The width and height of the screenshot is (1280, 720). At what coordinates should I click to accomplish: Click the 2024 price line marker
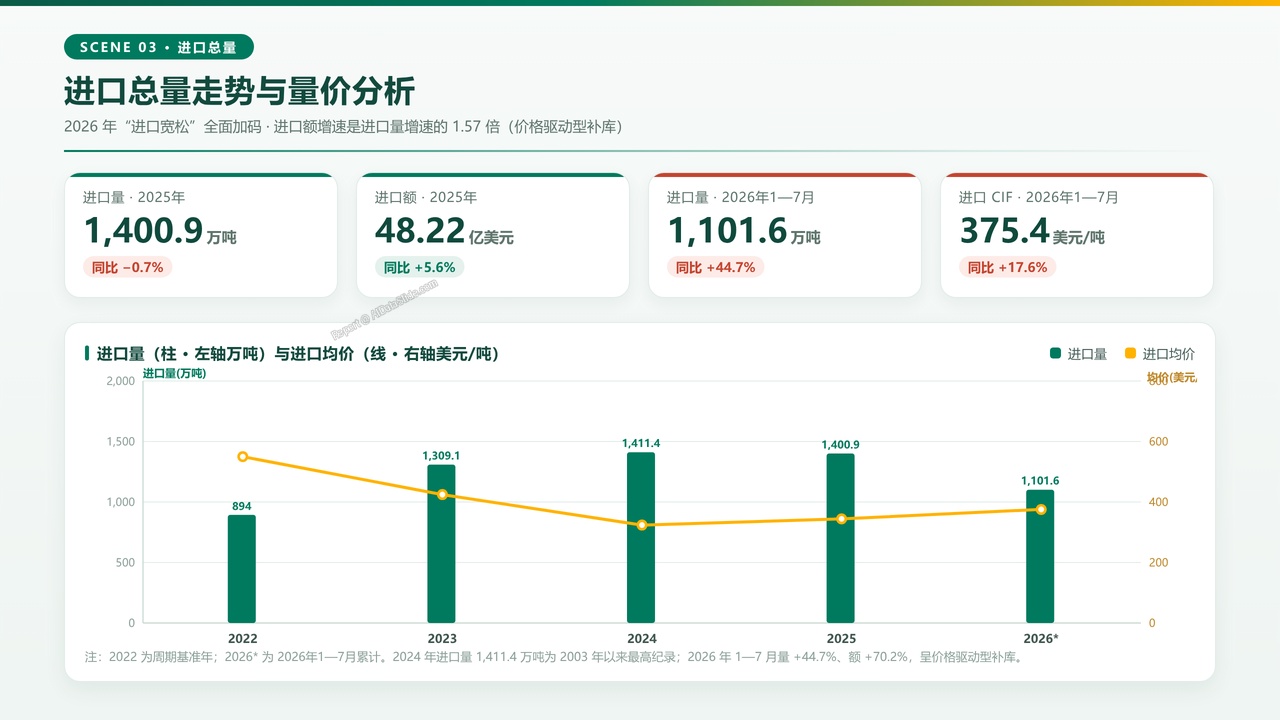tap(641, 525)
